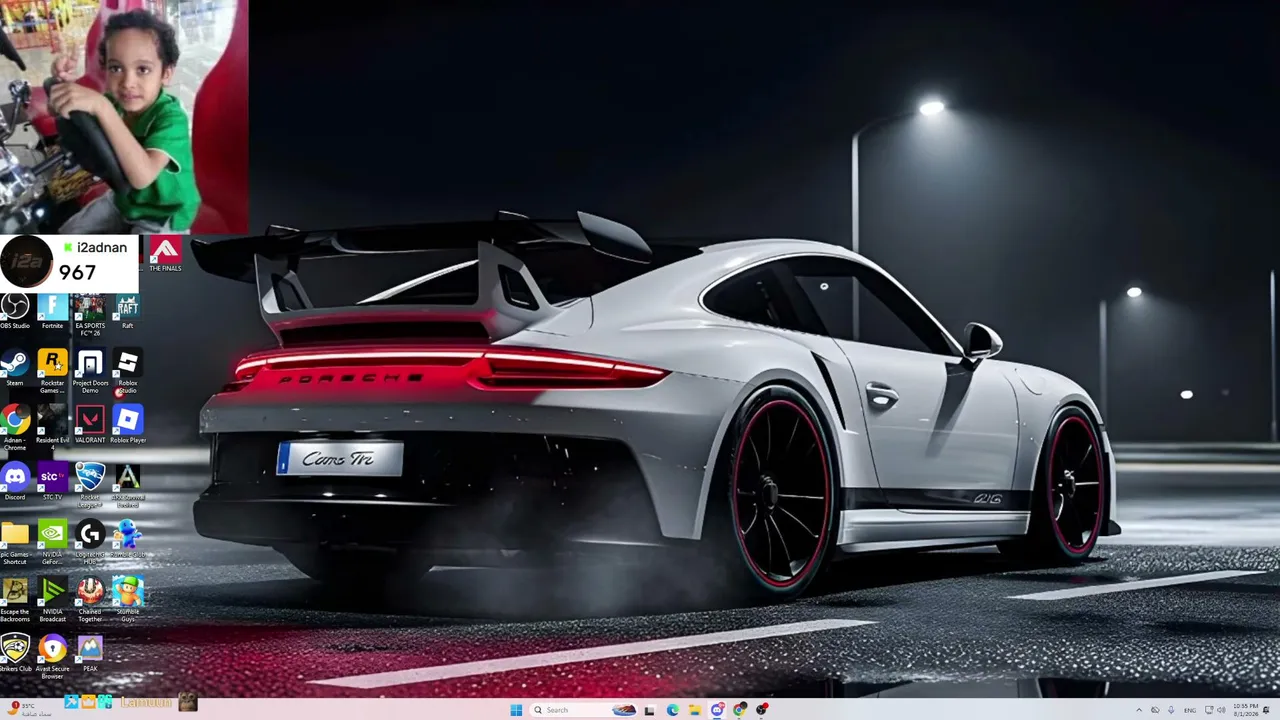Open THE FINALS desktop shortcut
1280x720 pixels.
[x=165, y=254]
